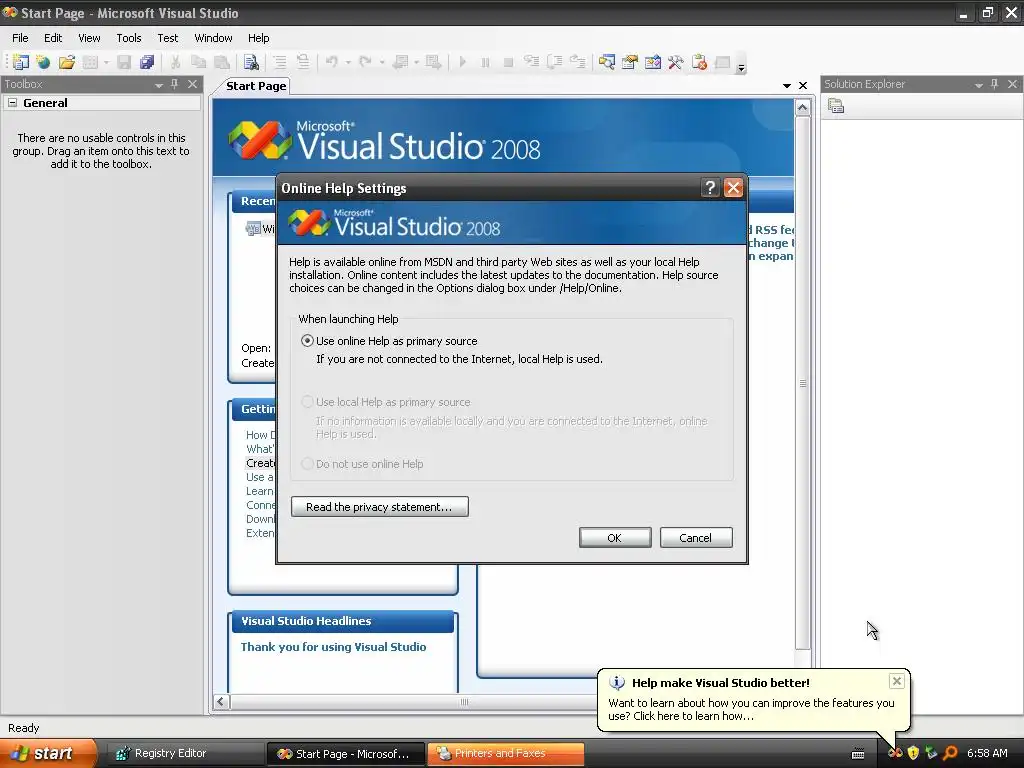The width and height of the screenshot is (1024, 768).
Task: Open Solution Explorer via toolbar magnifier icon
Action: [x=607, y=62]
